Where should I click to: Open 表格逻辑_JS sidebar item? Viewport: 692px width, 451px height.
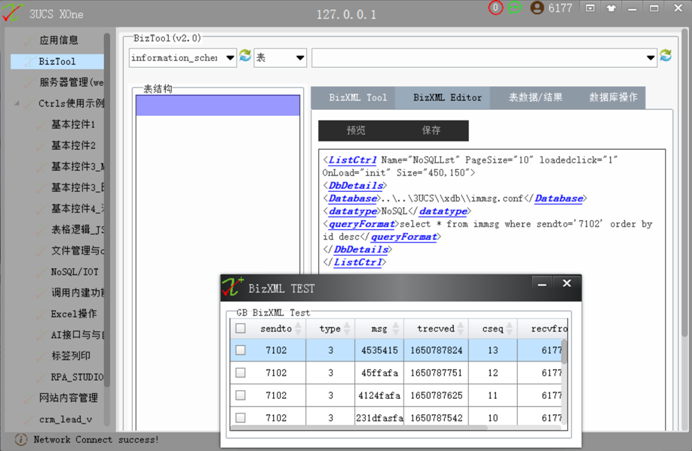78,229
